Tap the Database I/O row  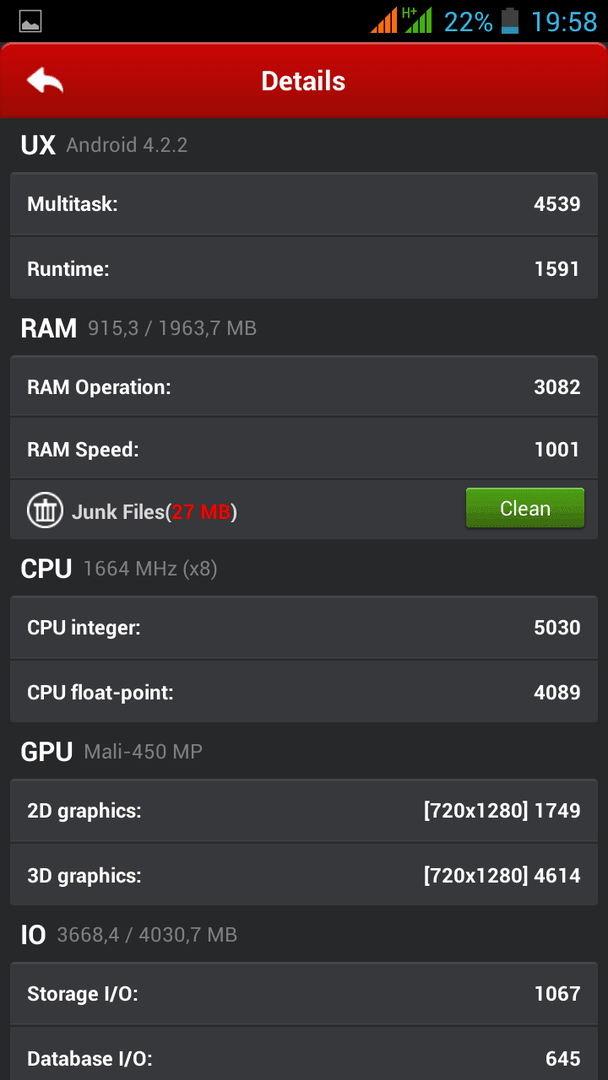(x=304, y=1054)
